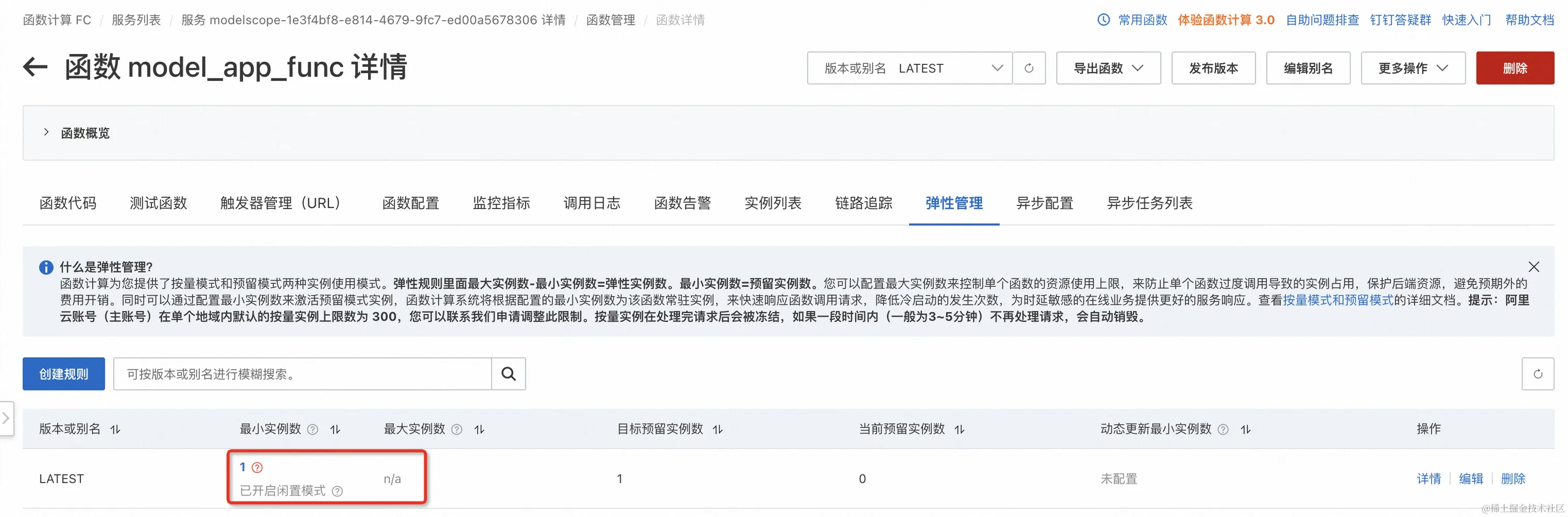Sort by 版本或别名 column
This screenshot has height=517, width=1568.
(x=115, y=429)
